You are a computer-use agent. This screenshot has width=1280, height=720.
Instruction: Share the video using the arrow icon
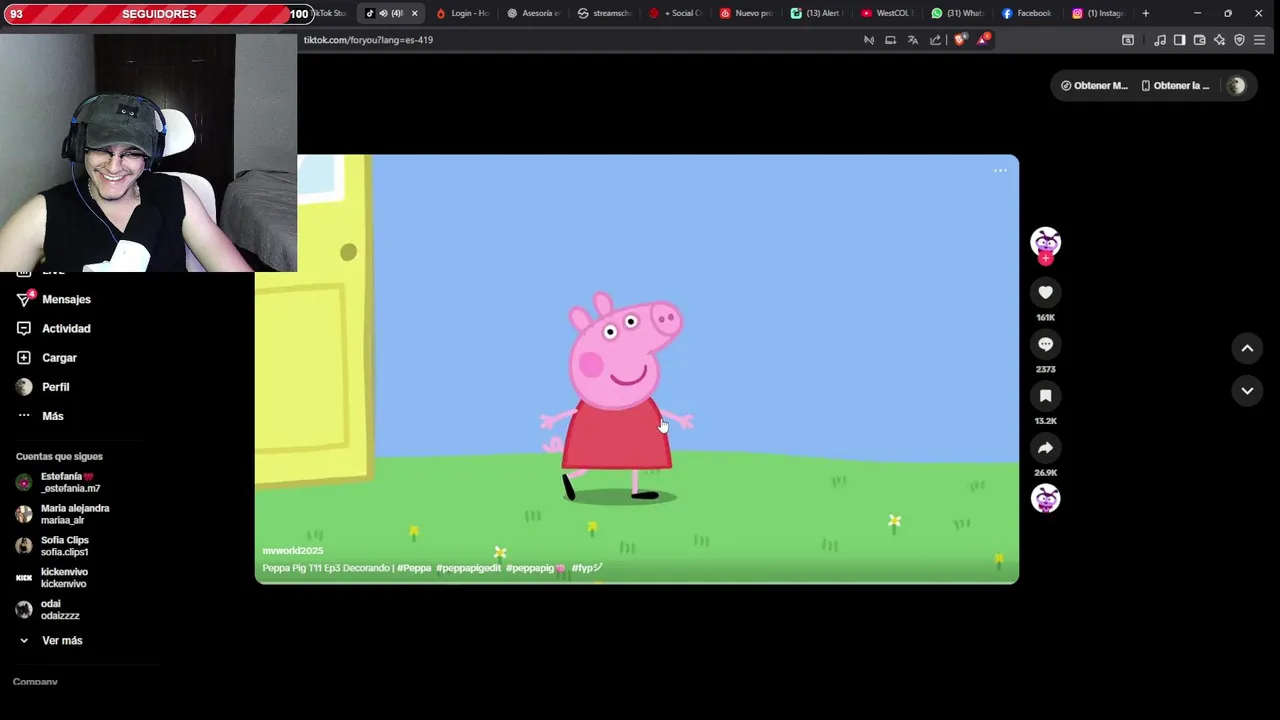click(x=1045, y=448)
